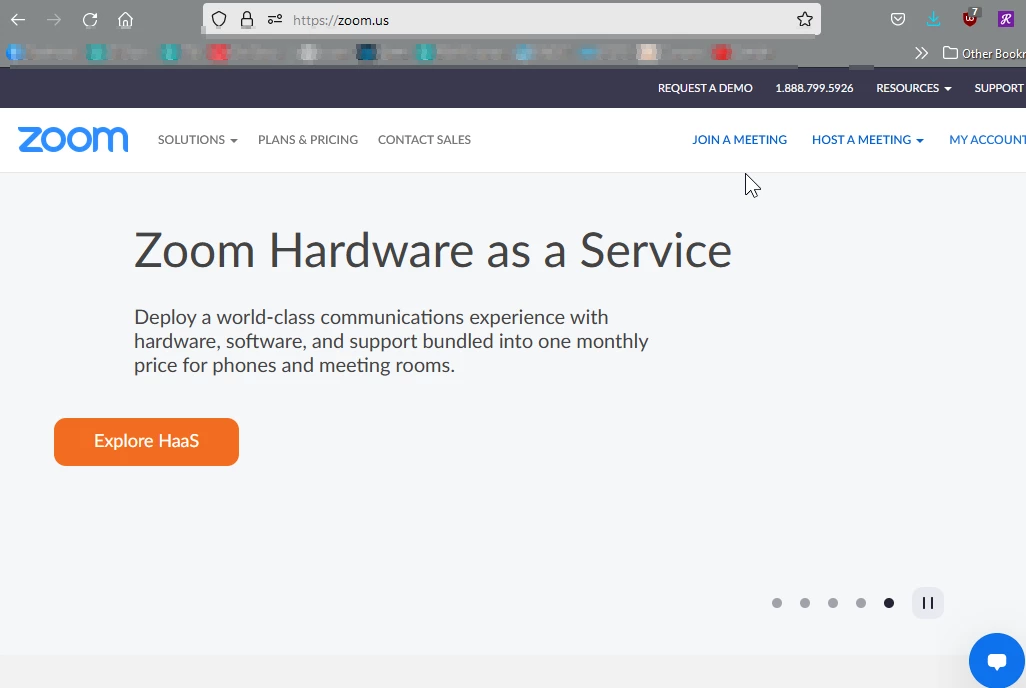Screen dimensions: 1026x688
Task: Open tracking protection shield icon
Action: click(219, 20)
